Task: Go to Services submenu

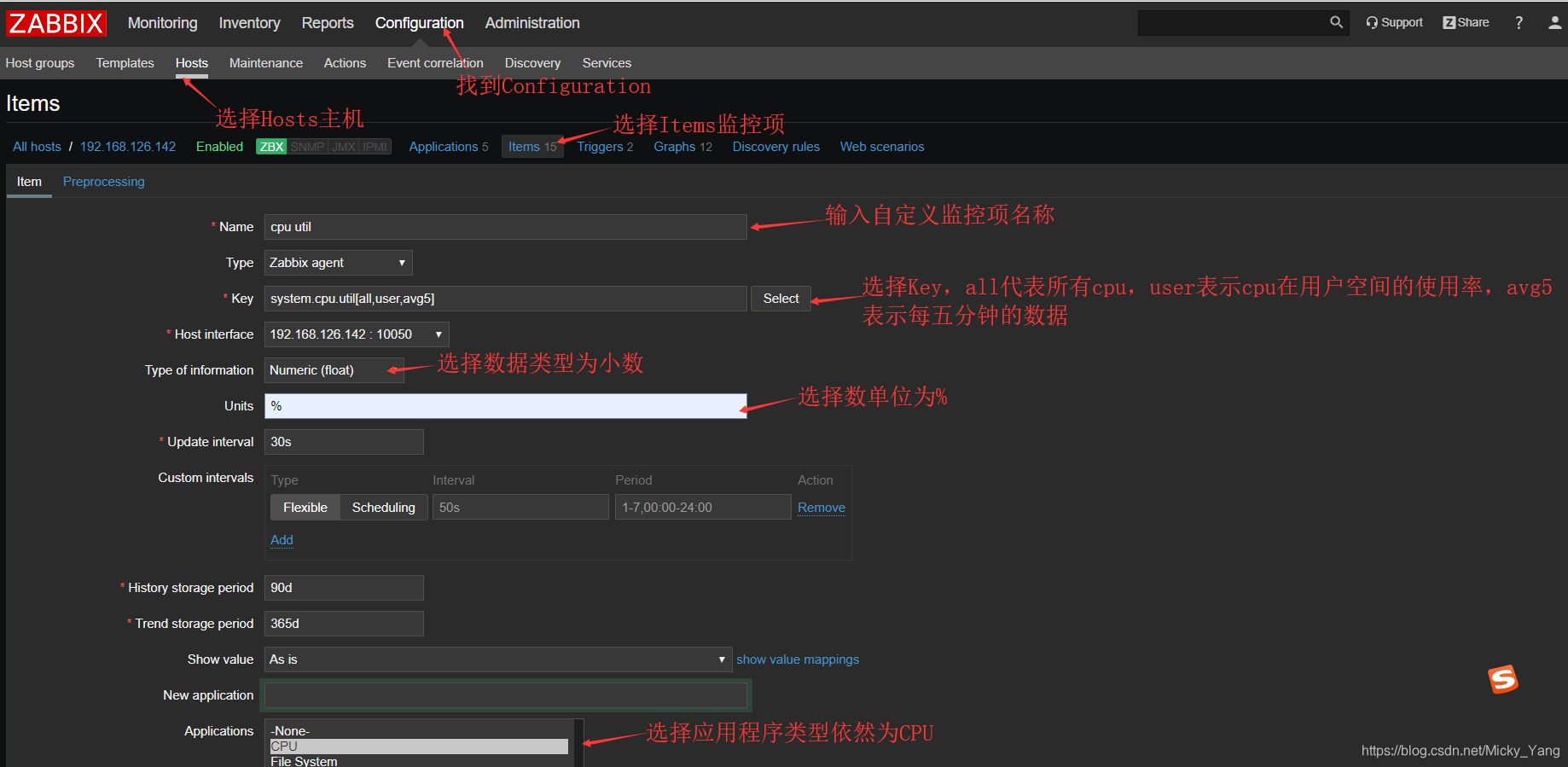Action: click(x=607, y=63)
